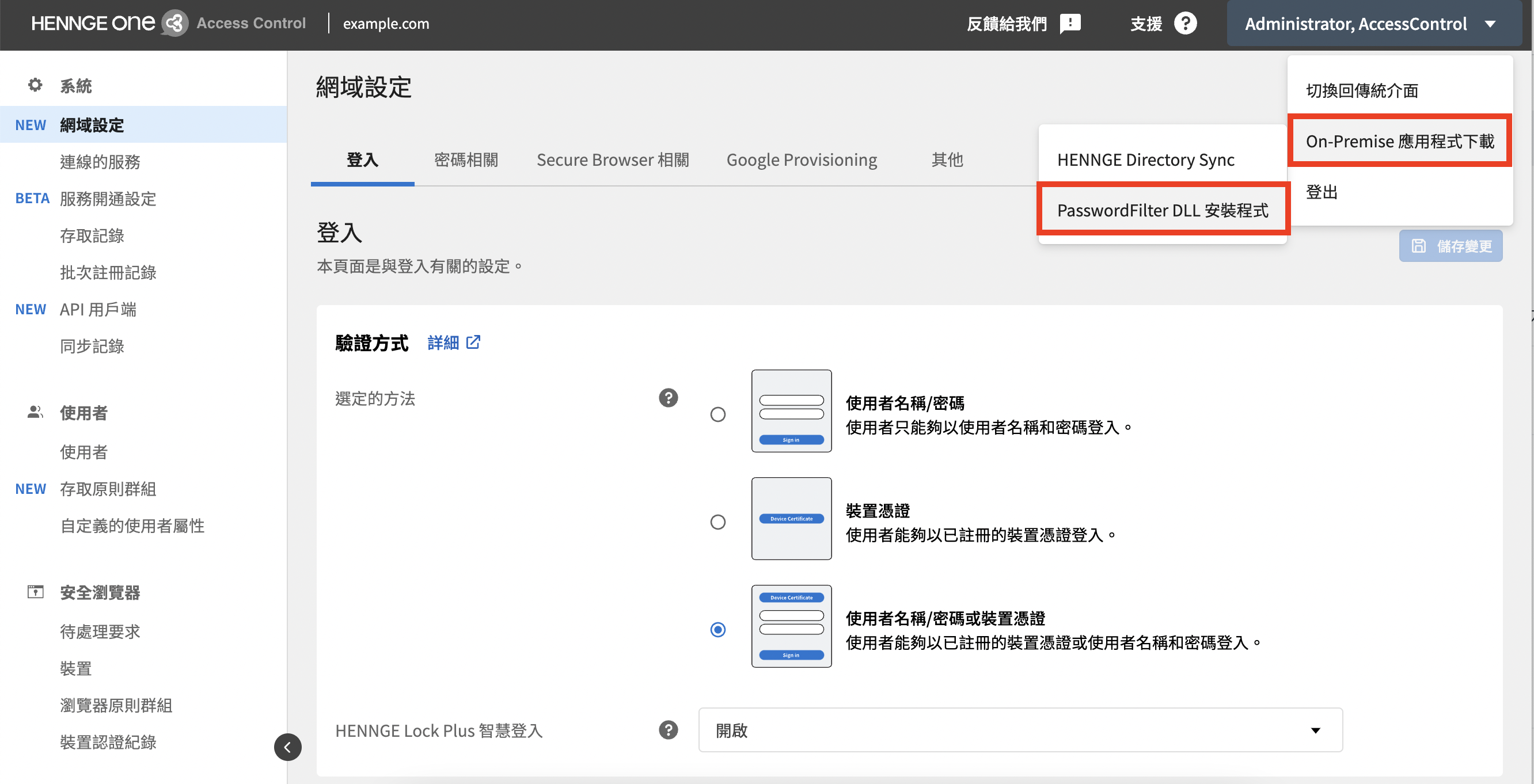Select PasswordFilter DLL 安裝程式 item
The height and width of the screenshot is (784, 1534).
[1163, 210]
